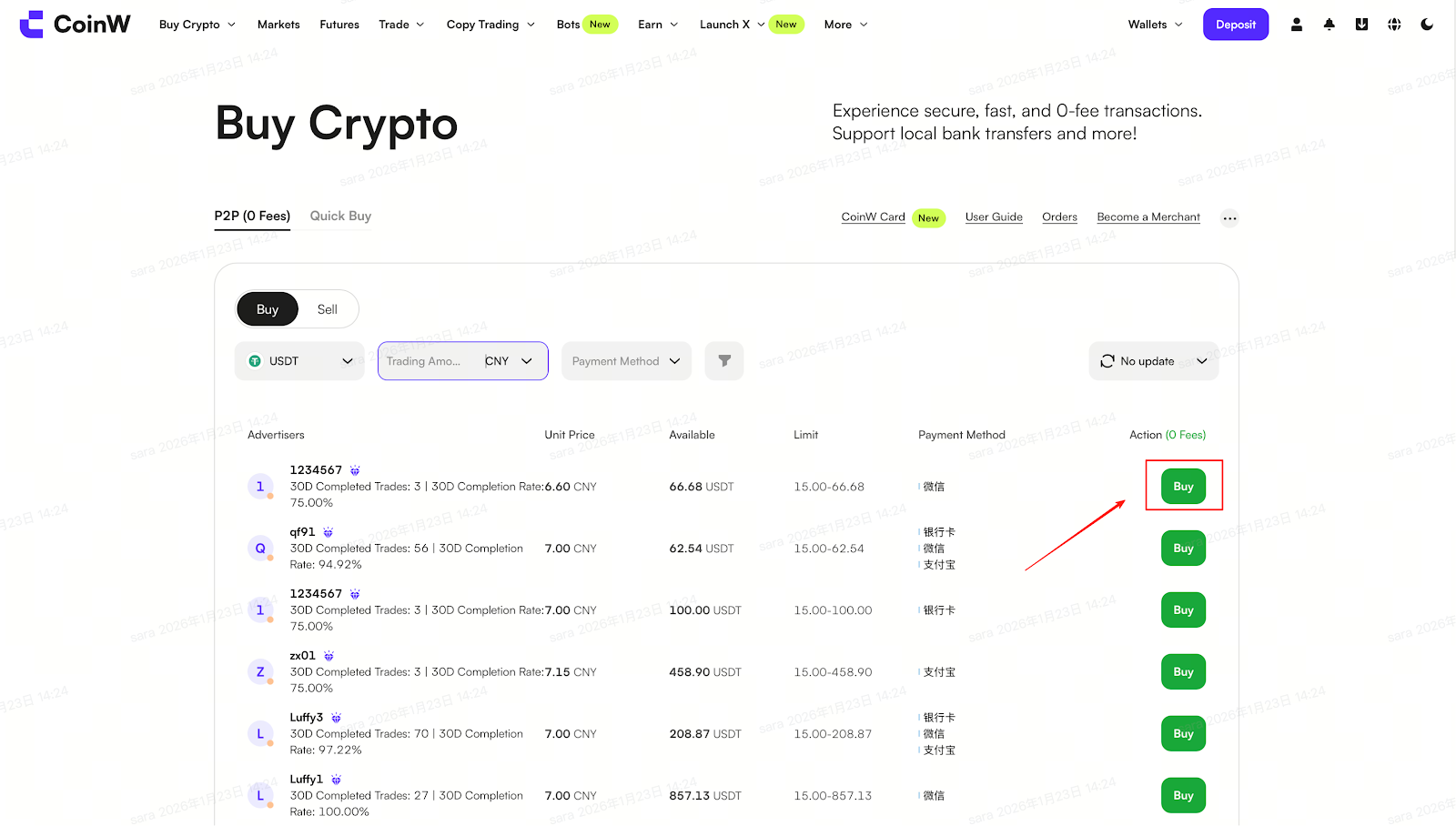Switch to the Quick Buy tab

pyautogui.click(x=340, y=217)
